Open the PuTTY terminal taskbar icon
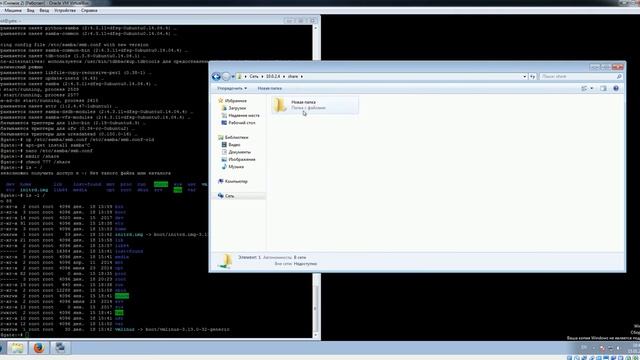The image size is (640, 360). pyautogui.click(x=60, y=348)
